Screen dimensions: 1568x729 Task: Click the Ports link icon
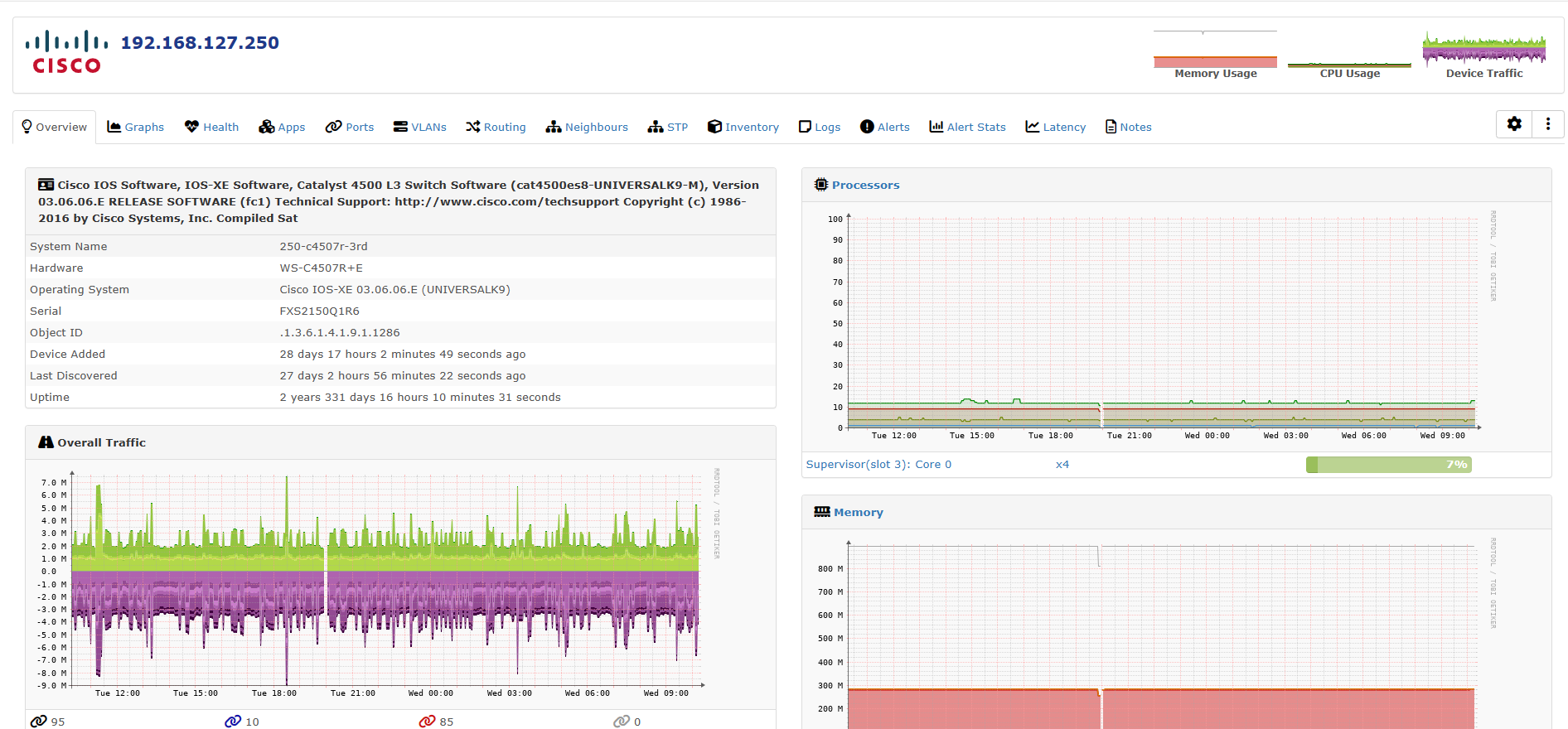334,127
